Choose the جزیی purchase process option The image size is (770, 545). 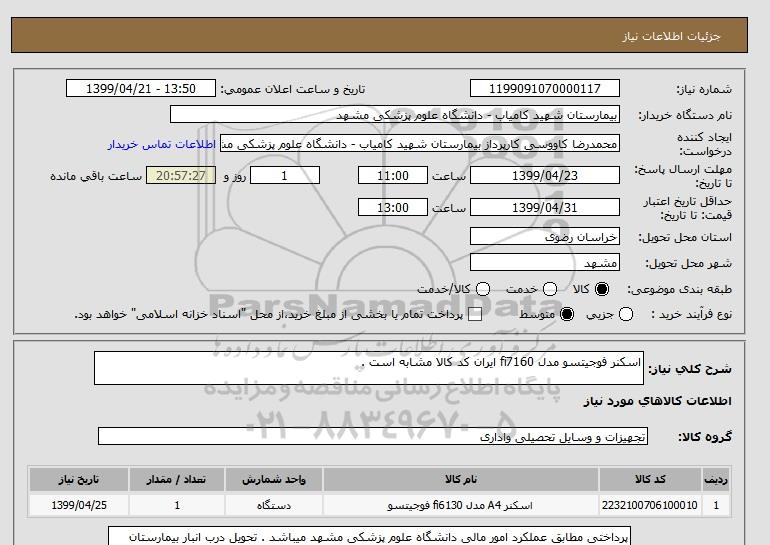[626, 314]
